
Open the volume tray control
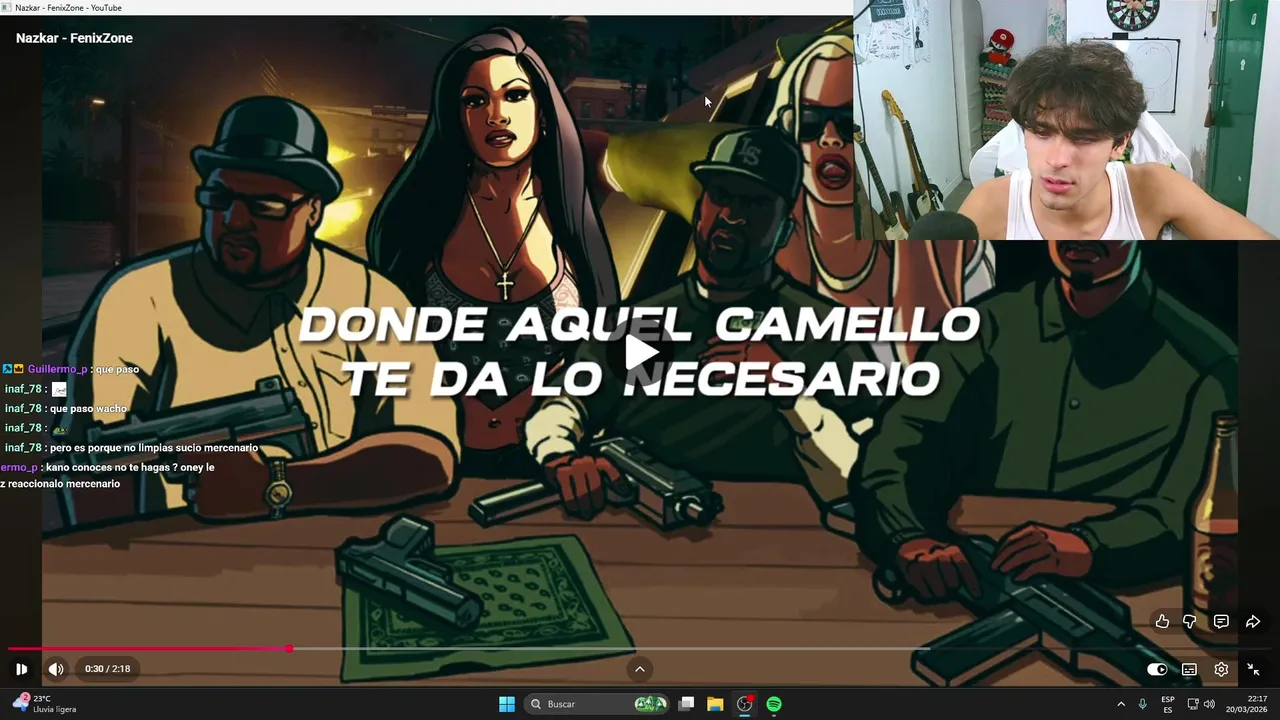point(1209,704)
